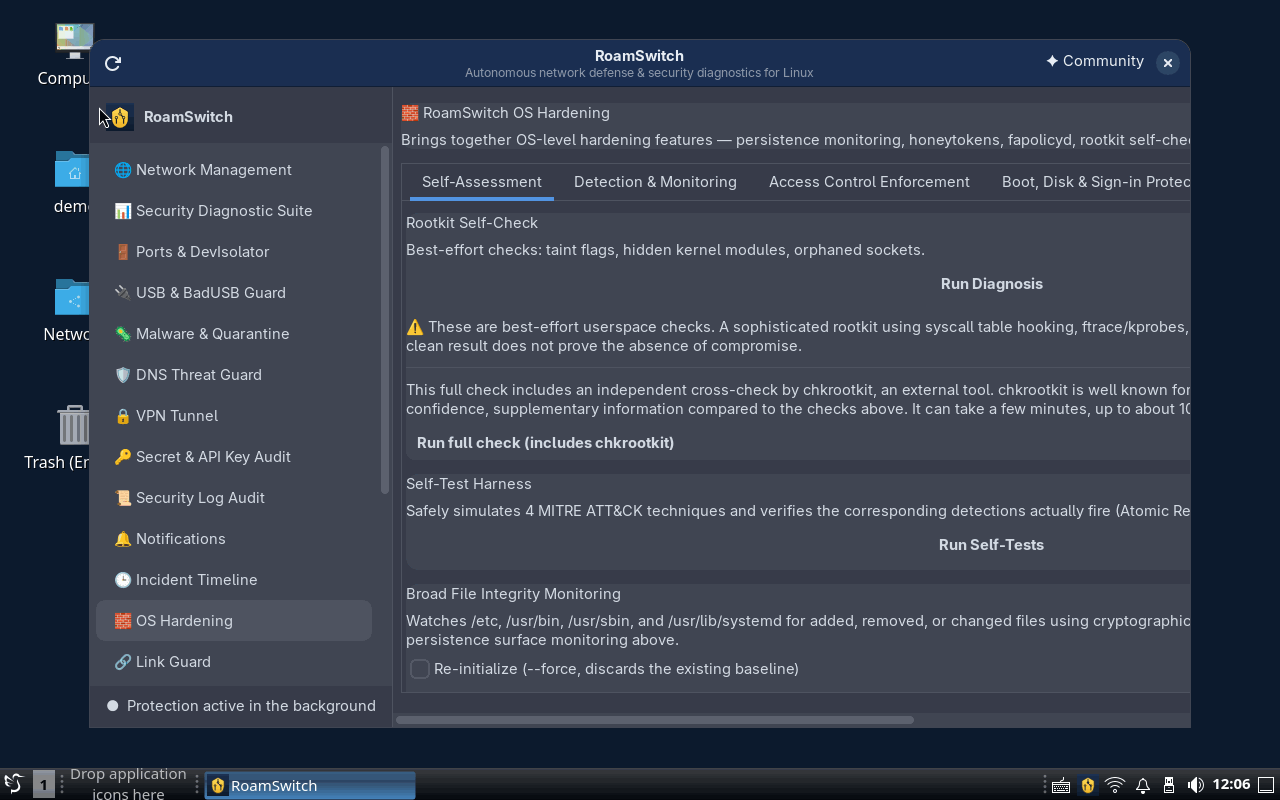Click the key icon beside Secret & API Key Audit
The width and height of the screenshot is (1280, 800).
pyautogui.click(x=123, y=457)
